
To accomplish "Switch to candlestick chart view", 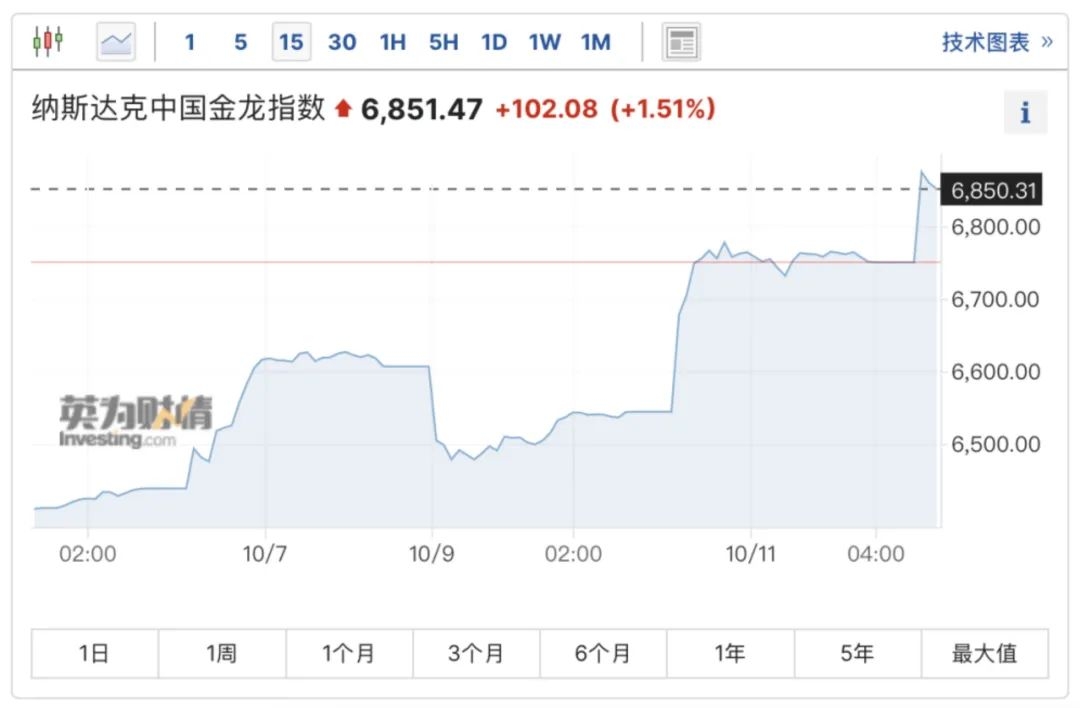I will tap(48, 41).
